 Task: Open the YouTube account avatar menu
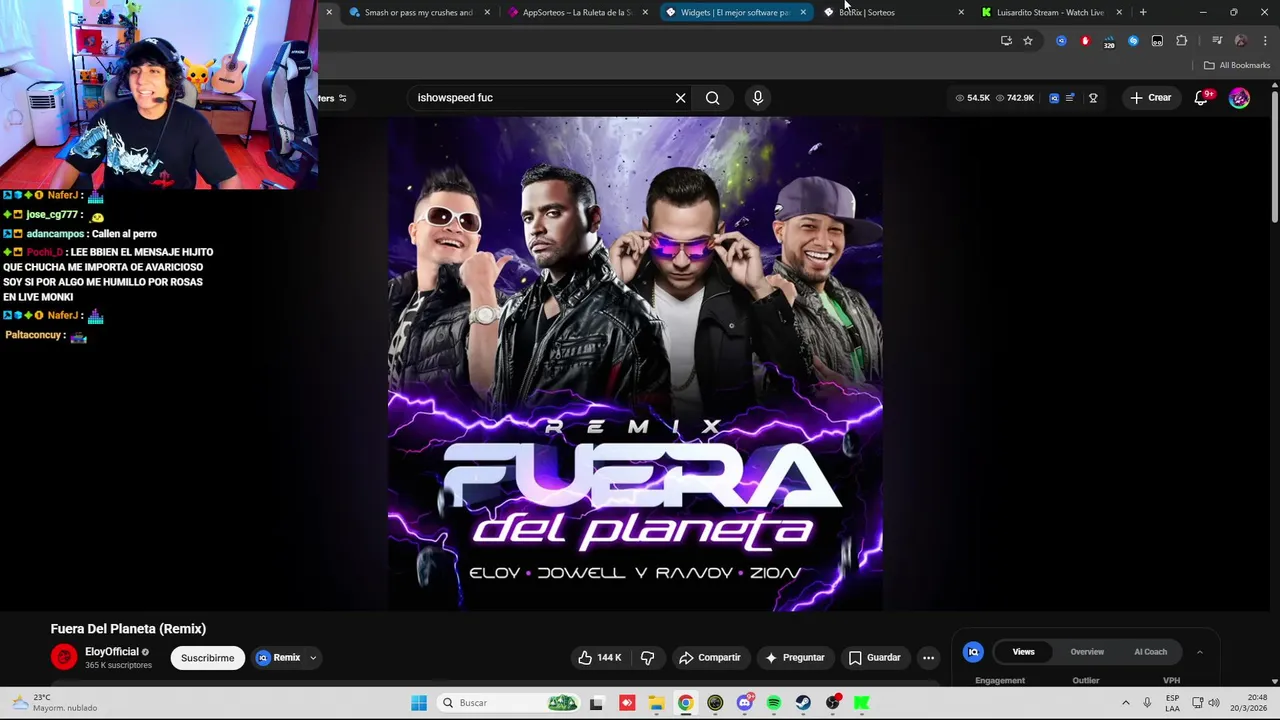(1239, 98)
